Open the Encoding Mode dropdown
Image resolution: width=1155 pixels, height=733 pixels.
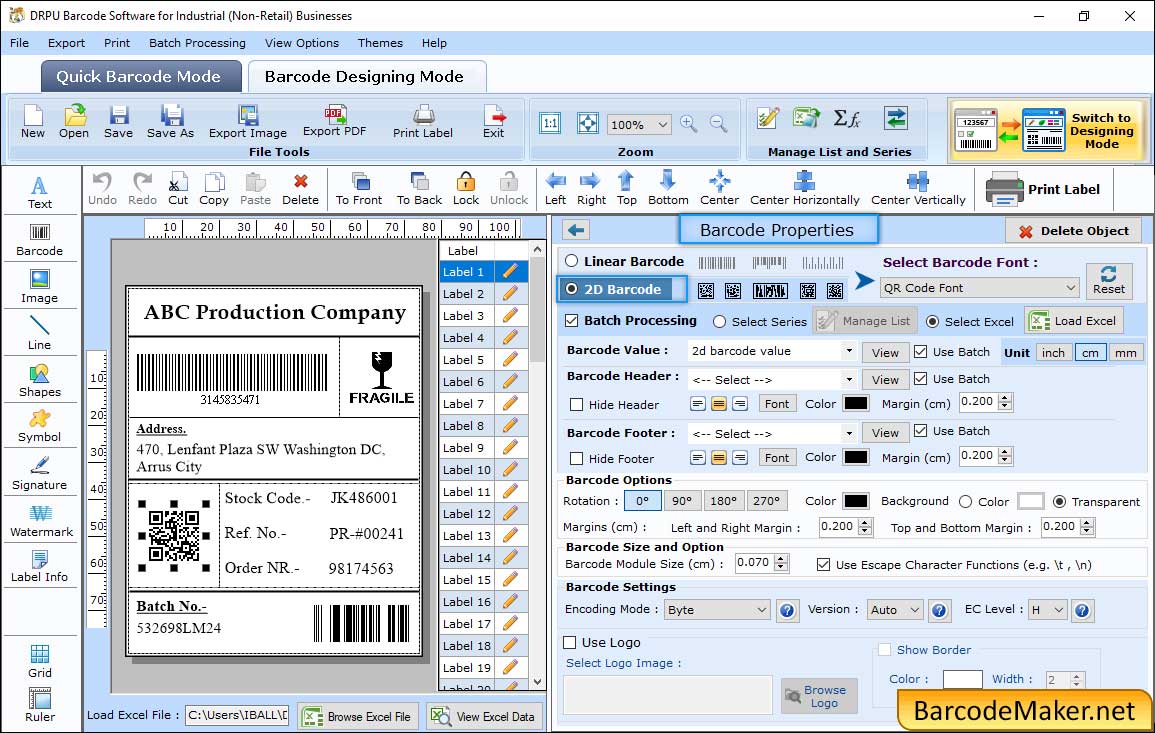(x=717, y=610)
